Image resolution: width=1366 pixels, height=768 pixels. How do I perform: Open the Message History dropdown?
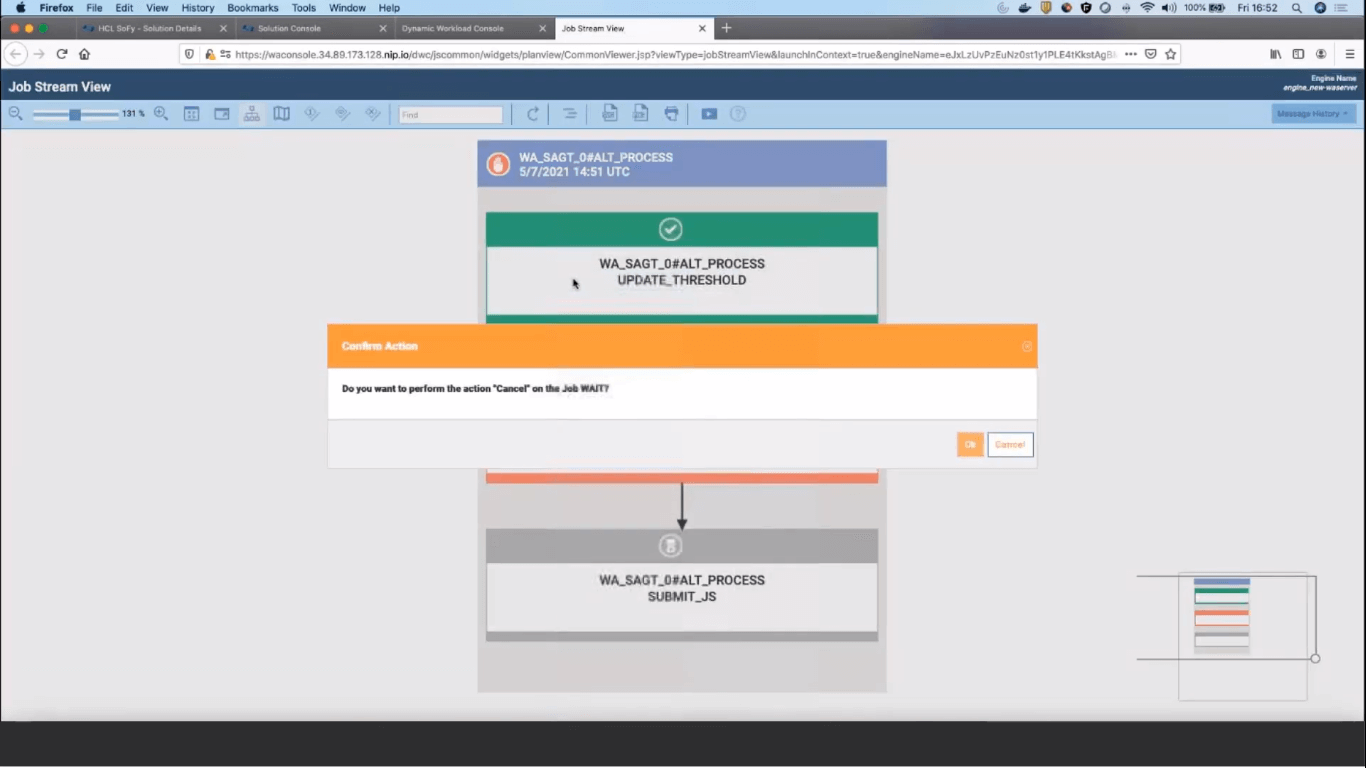tap(1311, 113)
